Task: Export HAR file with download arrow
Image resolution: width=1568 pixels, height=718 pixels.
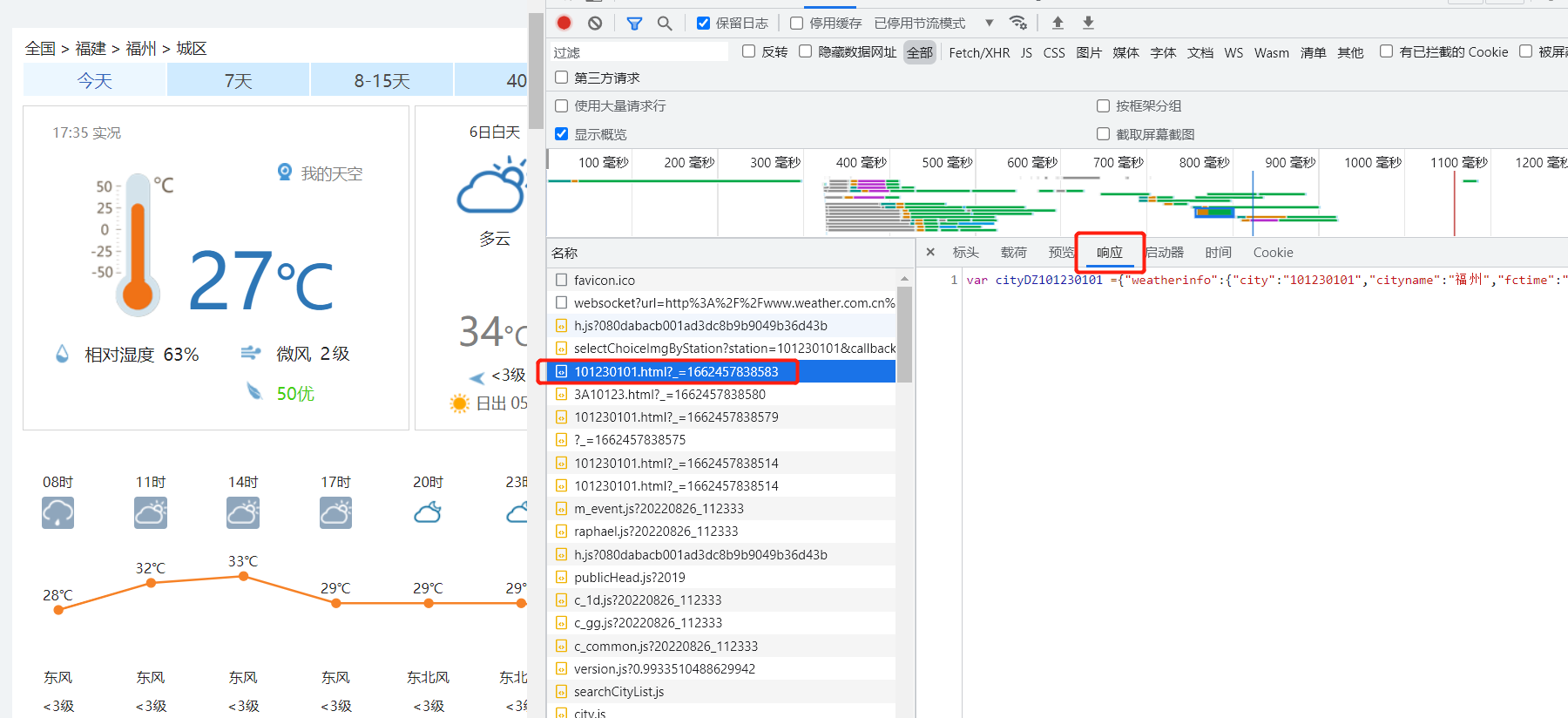Action: [1088, 23]
